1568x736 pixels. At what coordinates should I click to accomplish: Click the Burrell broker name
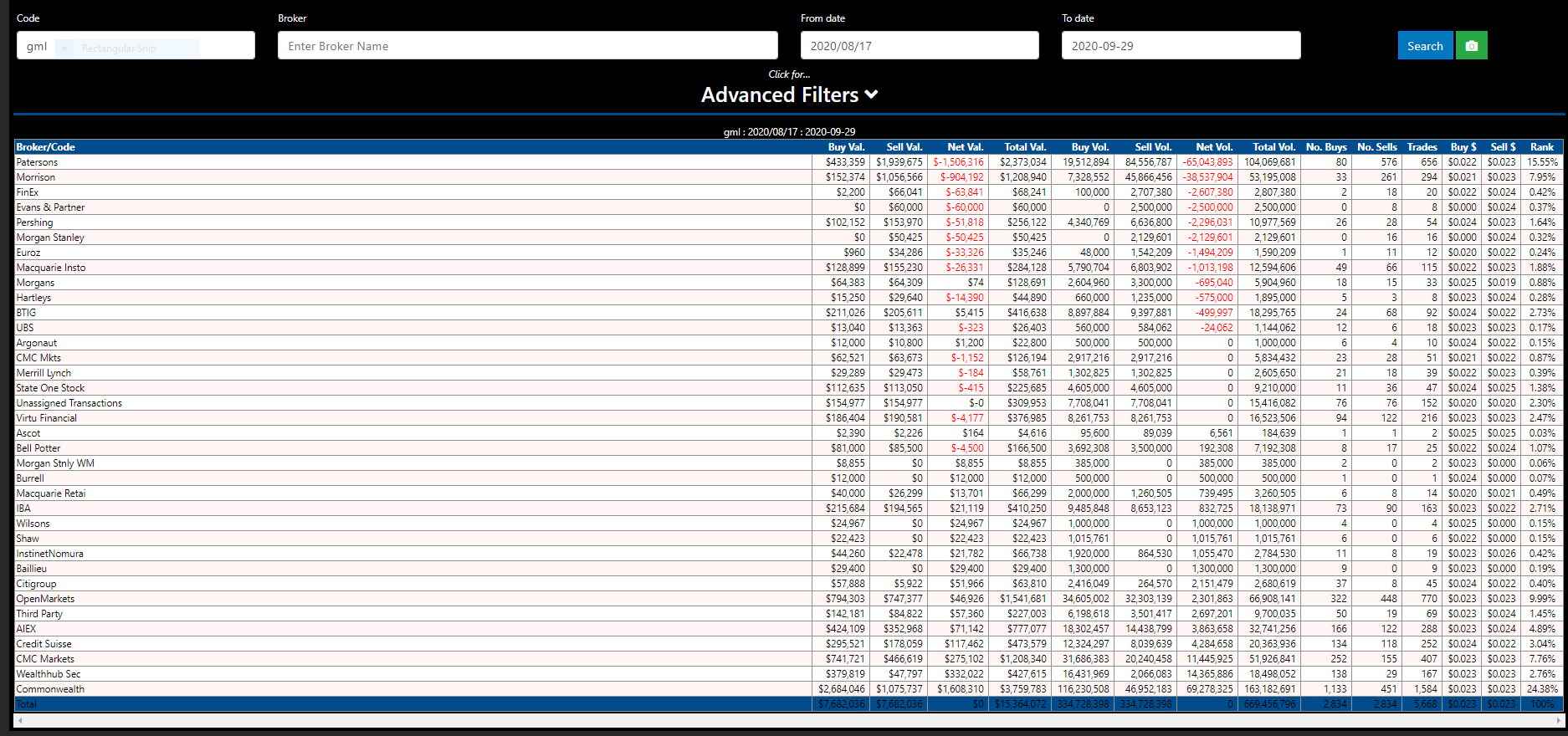(30, 478)
